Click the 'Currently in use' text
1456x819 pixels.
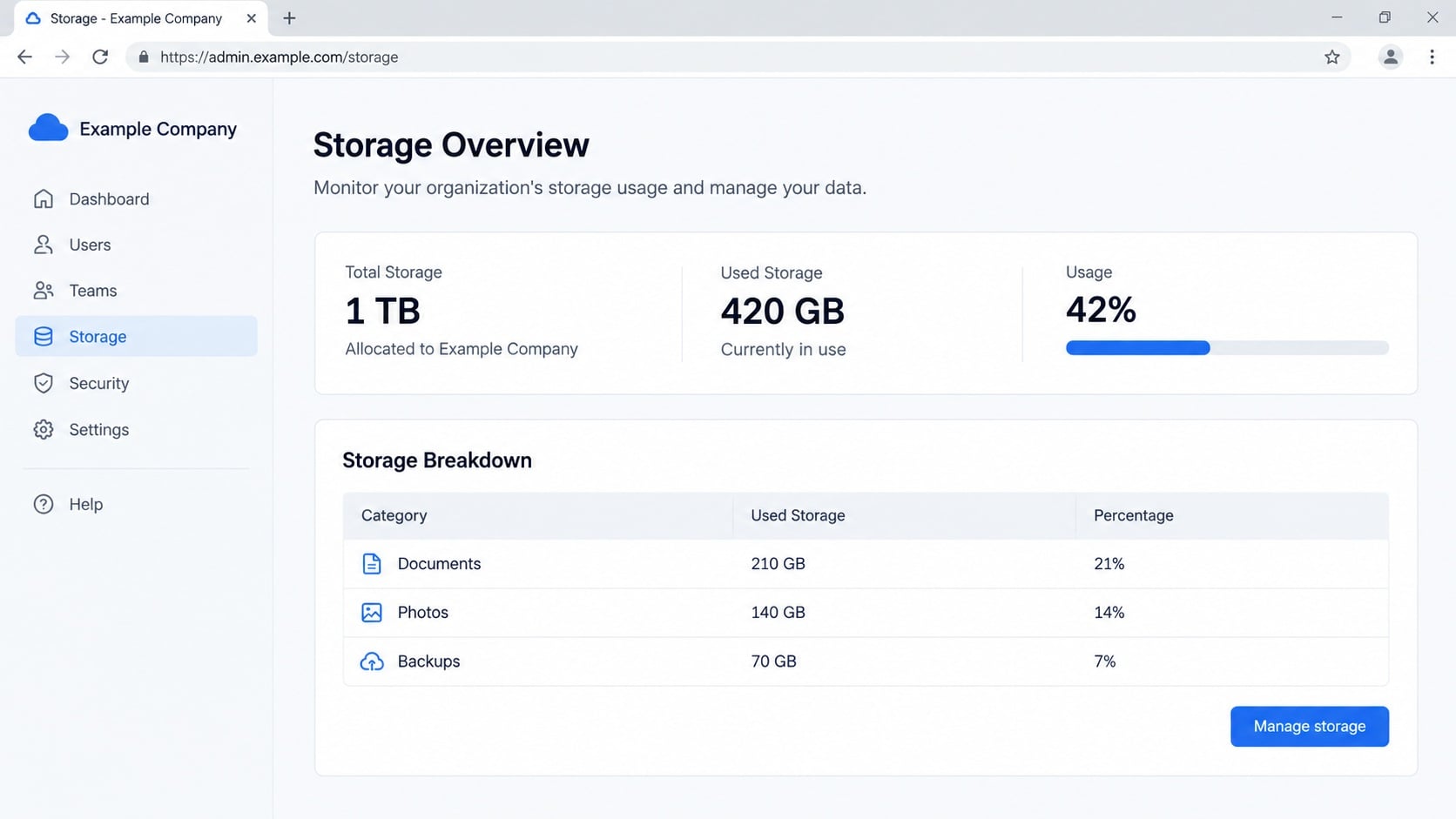point(783,350)
